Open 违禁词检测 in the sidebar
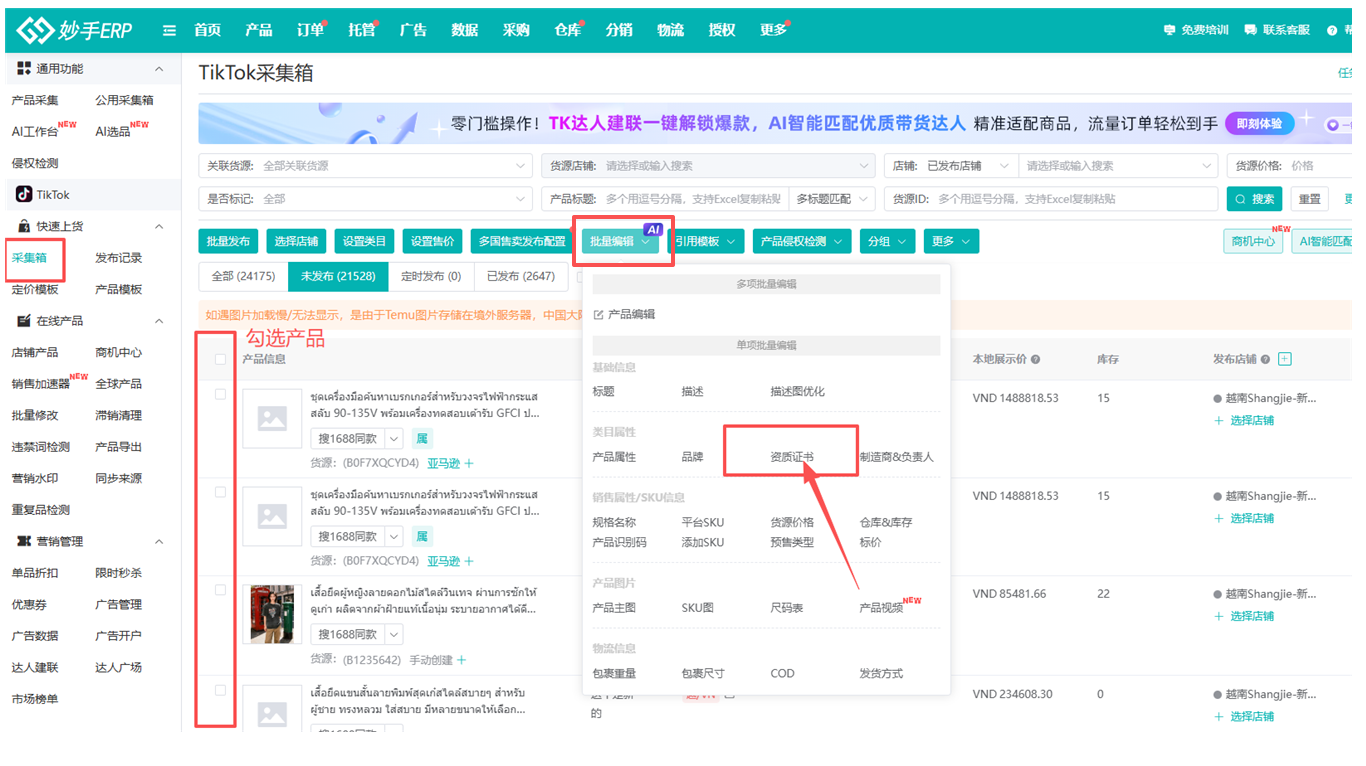Viewport: 1366px width, 766px height. click(41, 447)
